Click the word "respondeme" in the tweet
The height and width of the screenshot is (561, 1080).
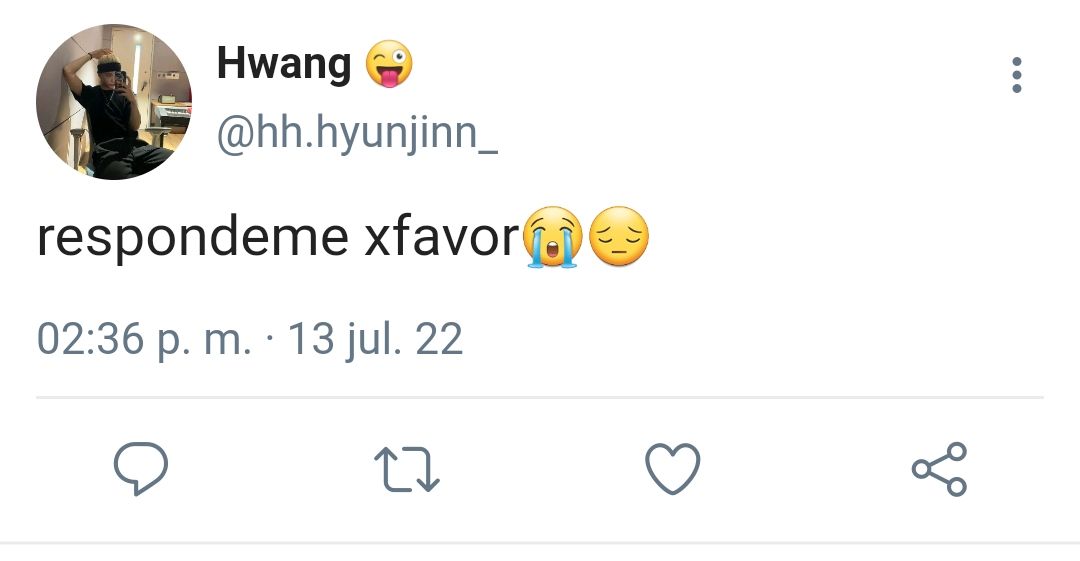pos(193,239)
